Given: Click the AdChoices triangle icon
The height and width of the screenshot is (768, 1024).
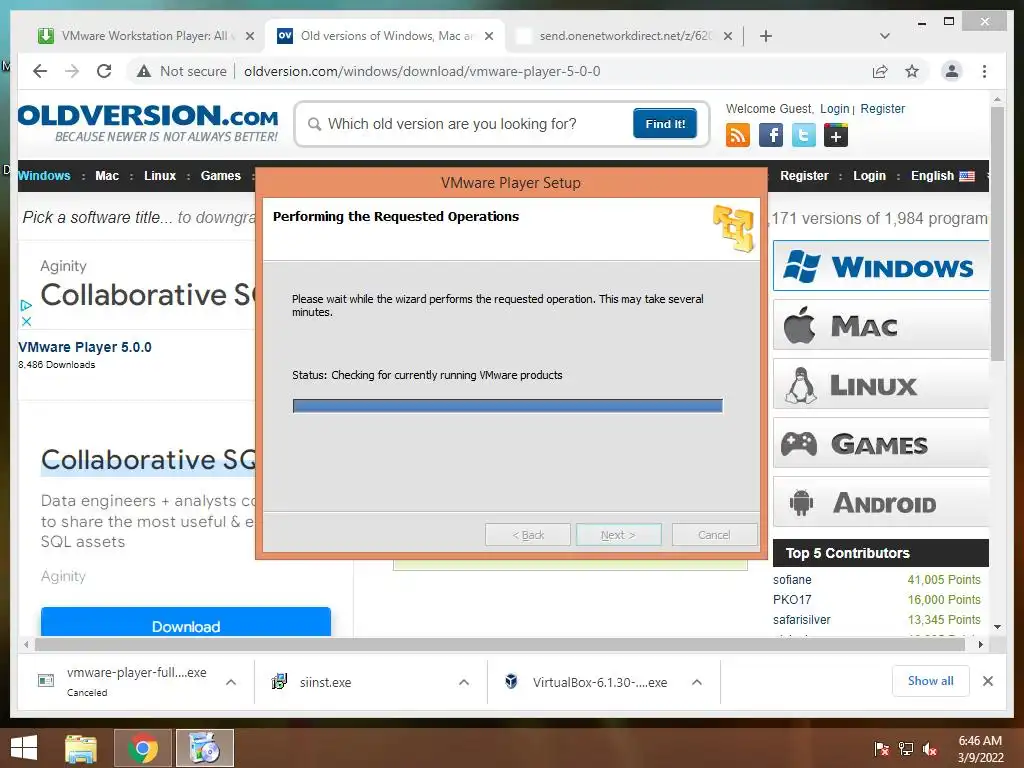Looking at the screenshot, I should tap(26, 305).
